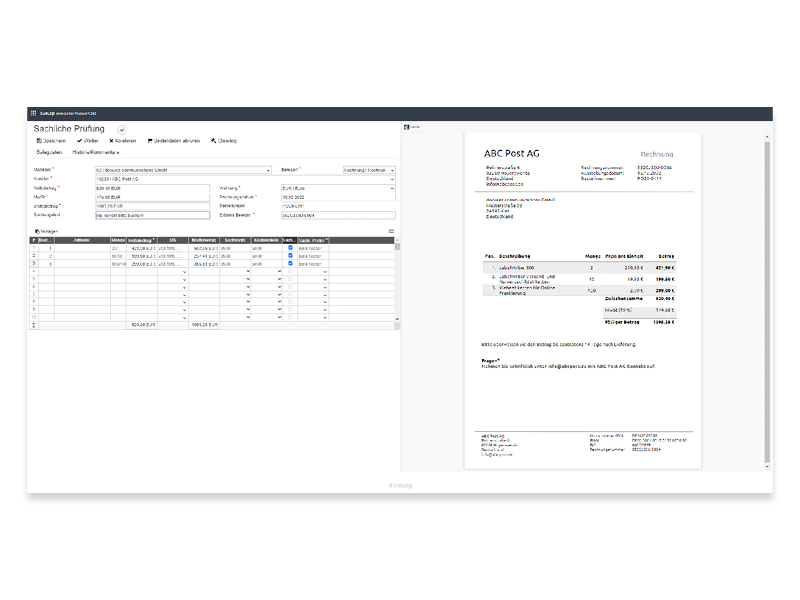Open the Sachl. Prüfer dropdown in row 6
Viewport: 800px width, 600px height.
coord(325,287)
